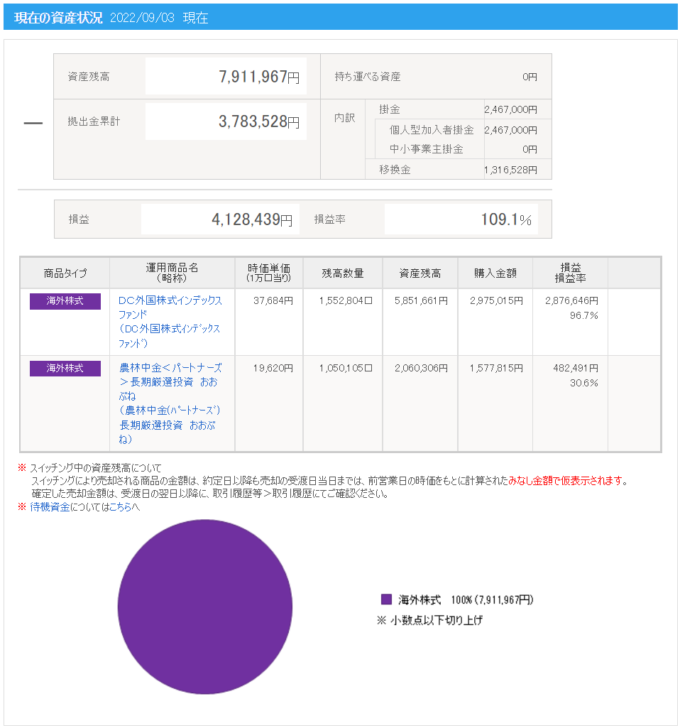The height and width of the screenshot is (728, 680).
Task: Select the unit price 37,684円
Action: pos(273,301)
